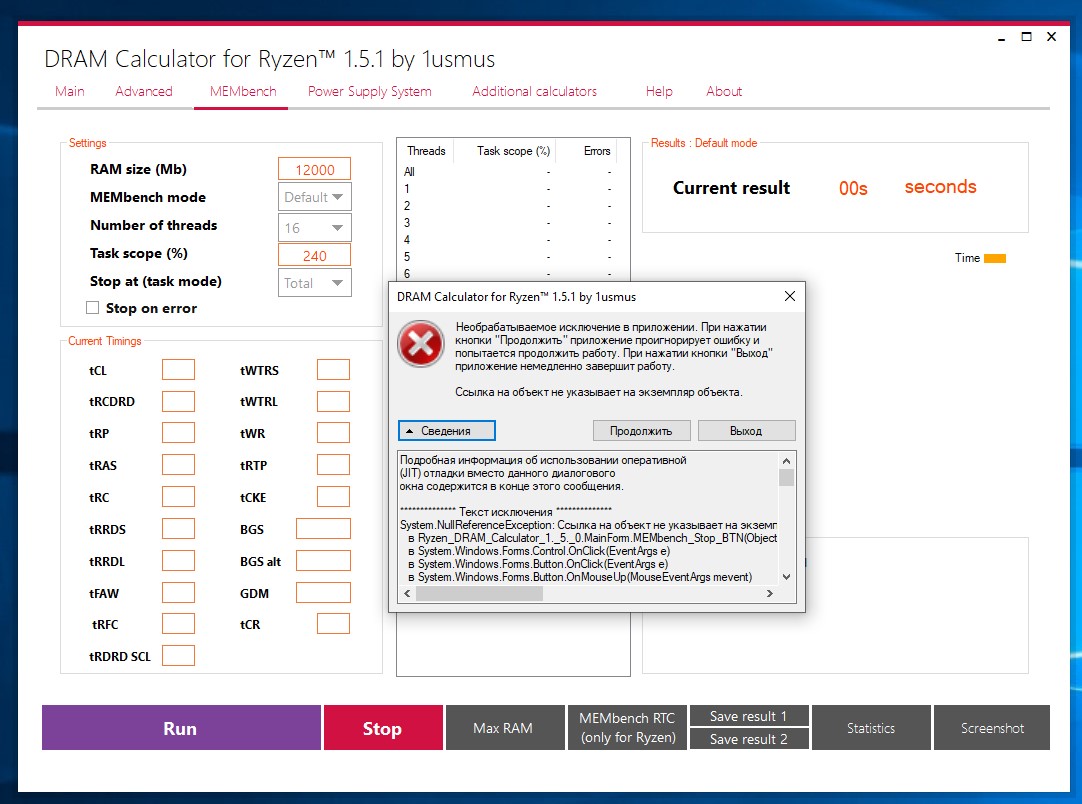Click details box horizontal scrollbar right arrow
The image size is (1082, 804).
tap(770, 594)
